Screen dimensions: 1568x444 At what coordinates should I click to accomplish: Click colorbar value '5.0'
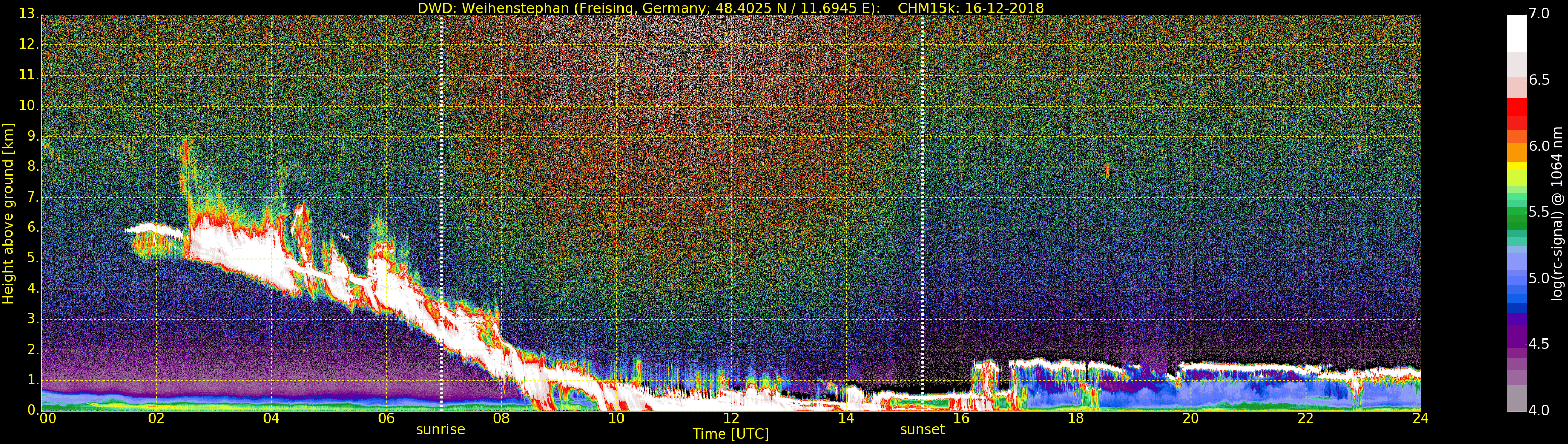point(1539,278)
